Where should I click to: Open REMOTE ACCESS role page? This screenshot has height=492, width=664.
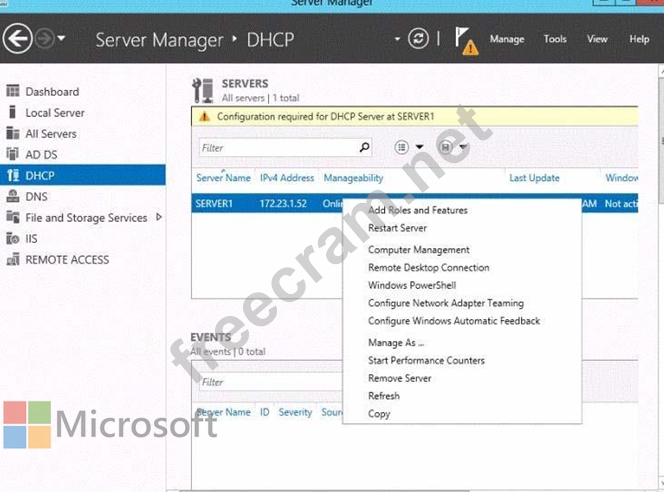coord(67,260)
